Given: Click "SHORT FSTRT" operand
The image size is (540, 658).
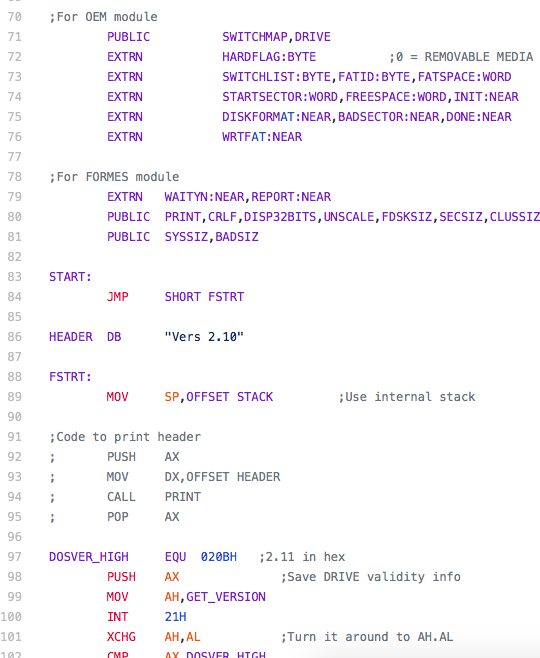Looking at the screenshot, I should (204, 297).
